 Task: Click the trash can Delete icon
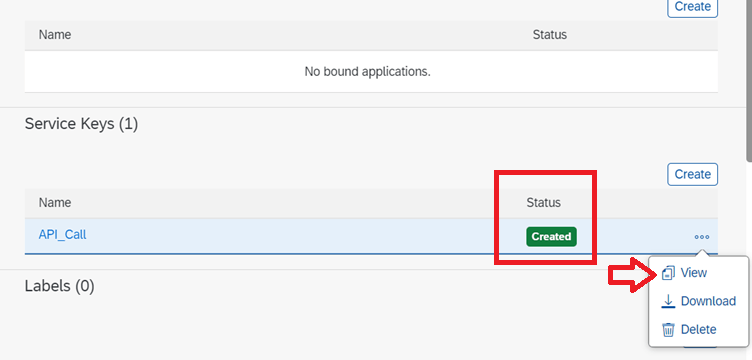tap(668, 329)
